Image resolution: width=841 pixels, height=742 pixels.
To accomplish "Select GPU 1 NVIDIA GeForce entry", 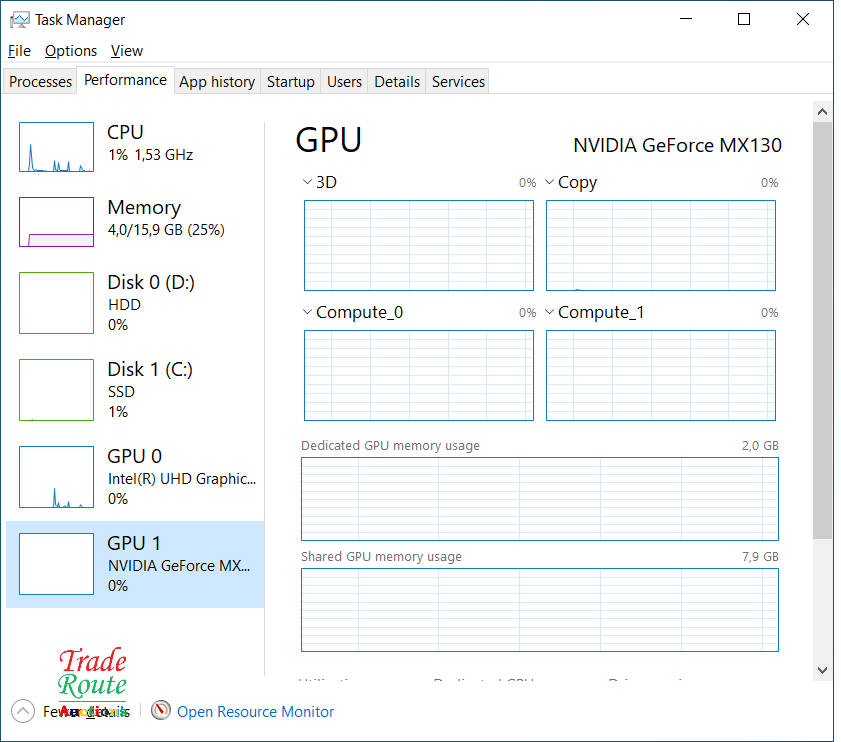I will coord(150,564).
